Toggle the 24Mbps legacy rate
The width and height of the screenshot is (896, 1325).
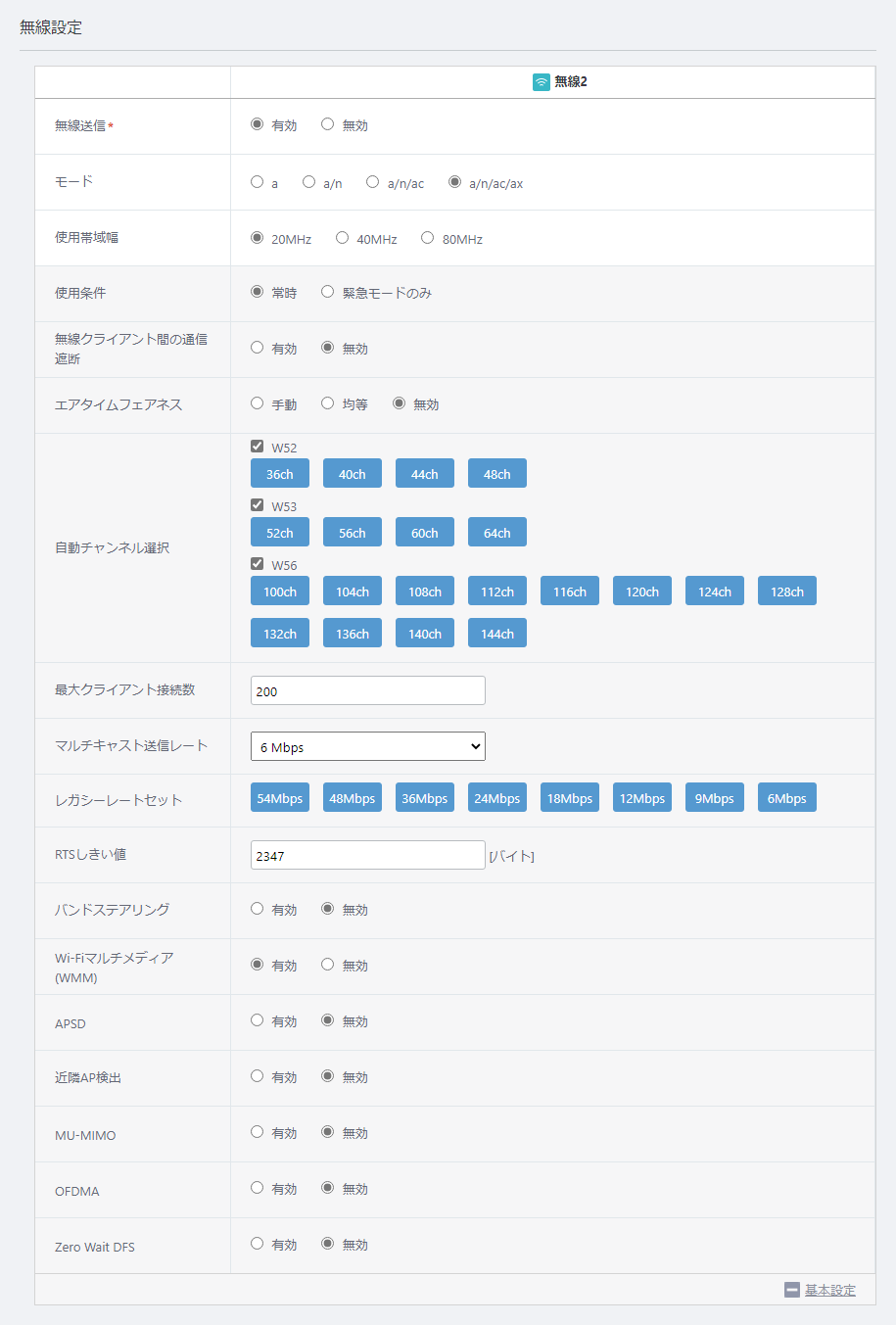coord(497,798)
